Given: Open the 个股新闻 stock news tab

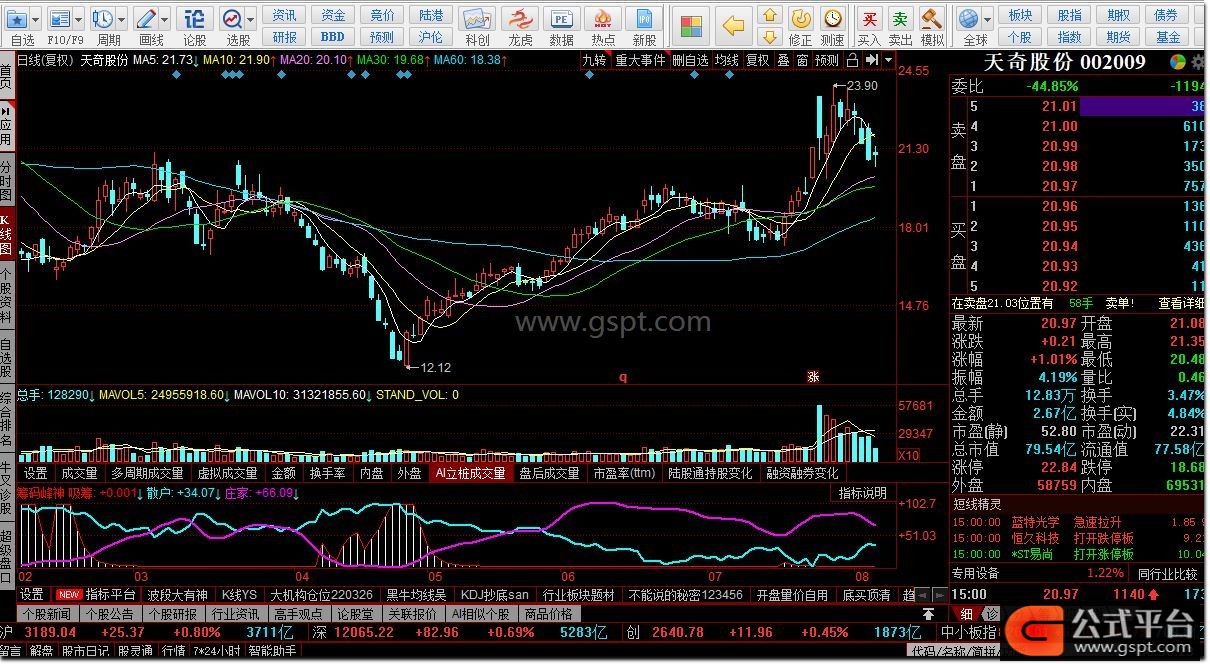Looking at the screenshot, I should (47, 614).
